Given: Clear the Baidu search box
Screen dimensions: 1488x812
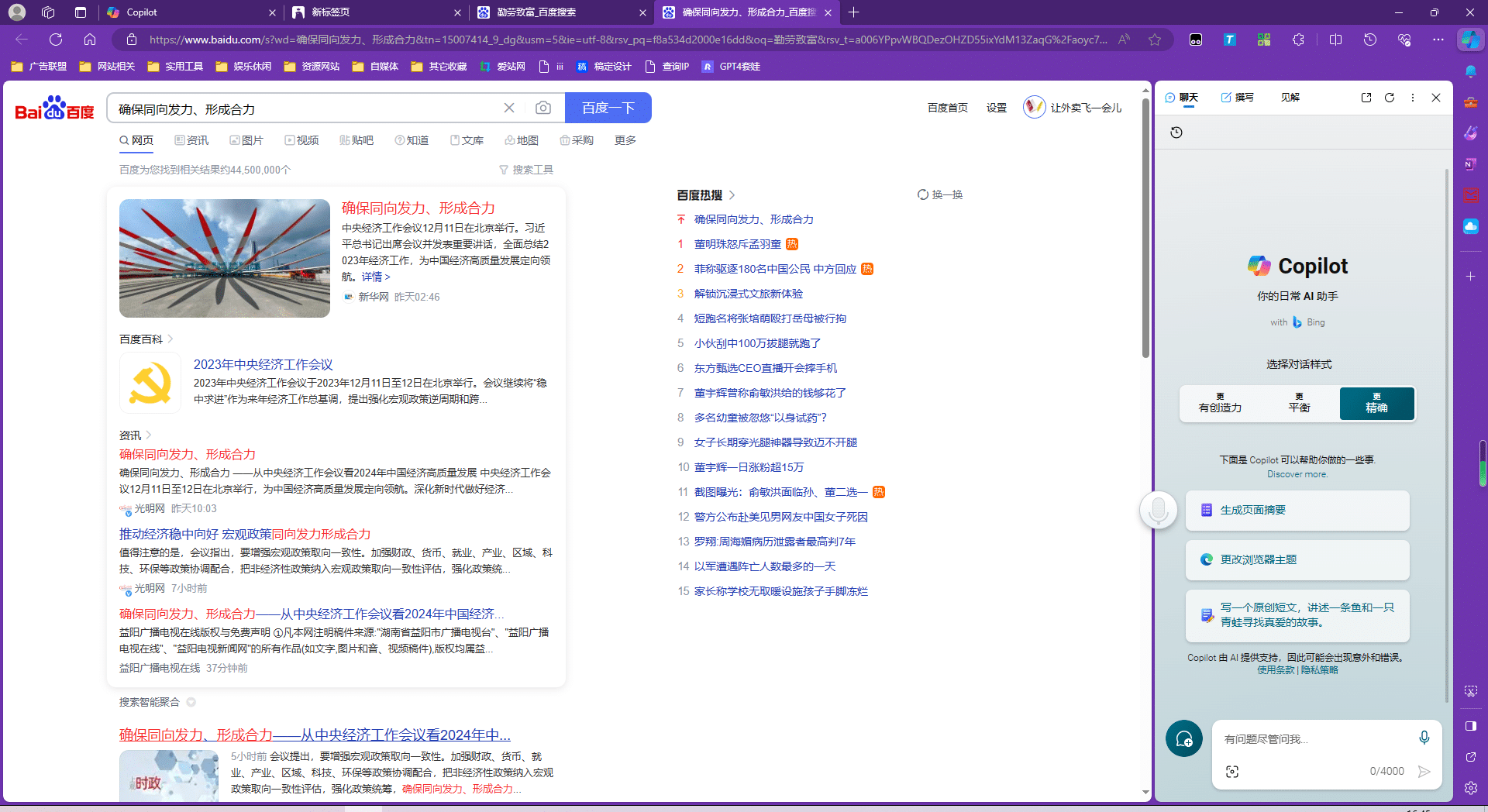Looking at the screenshot, I should click(509, 108).
